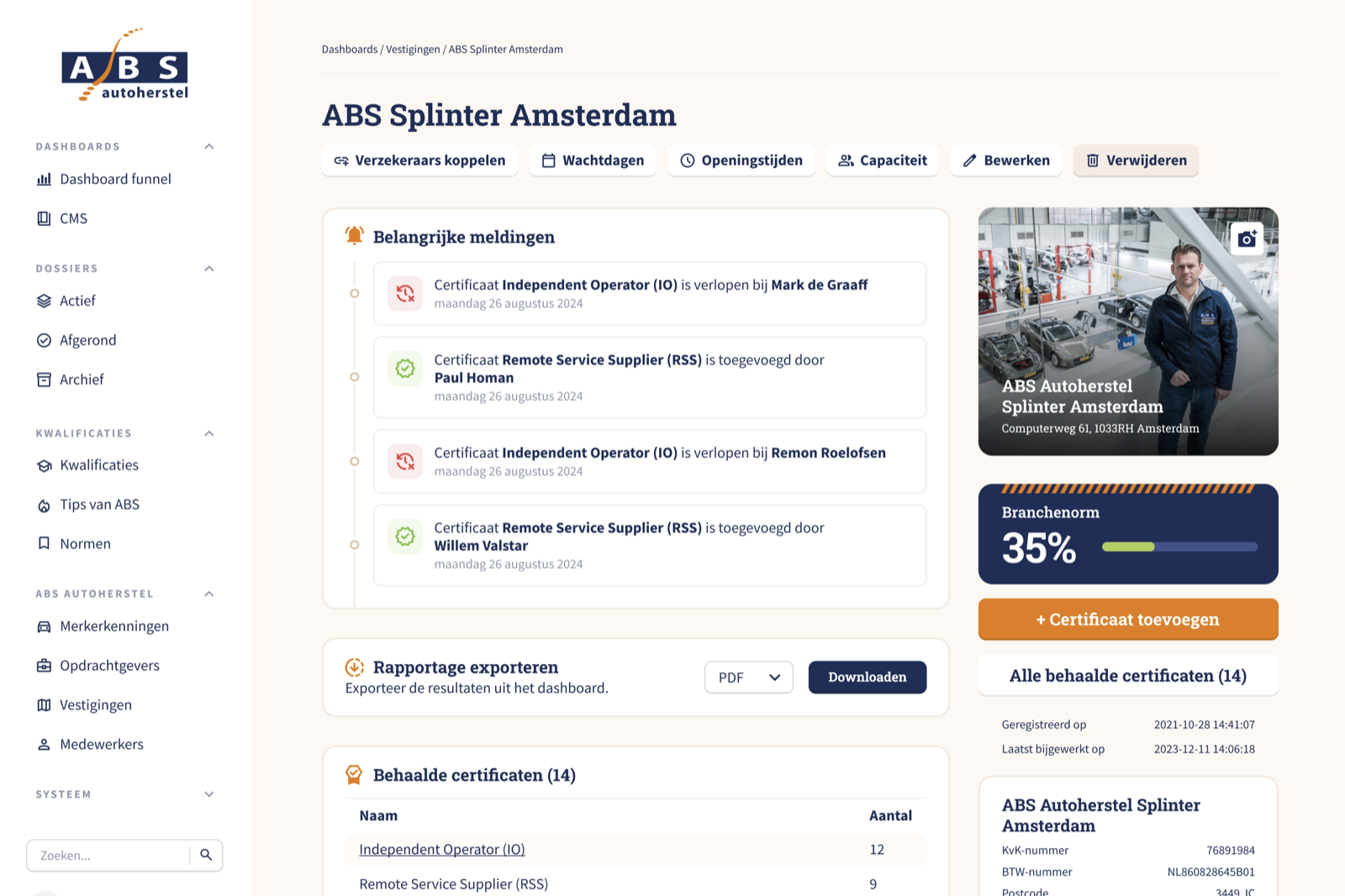Click the notification about Mark de Graaff
Image resolution: width=1345 pixels, height=896 pixels.
pyautogui.click(x=650, y=293)
